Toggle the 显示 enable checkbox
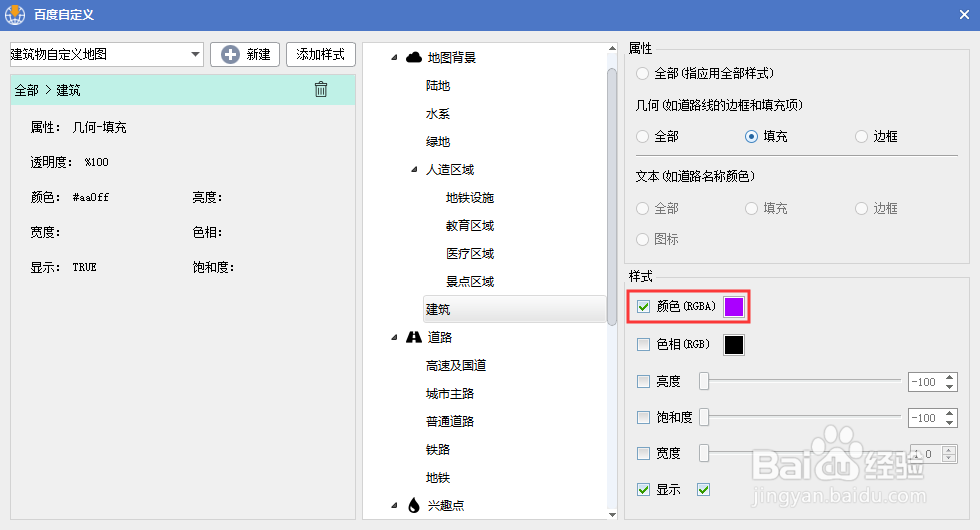Image resolution: width=980 pixels, height=530 pixels. (643, 489)
